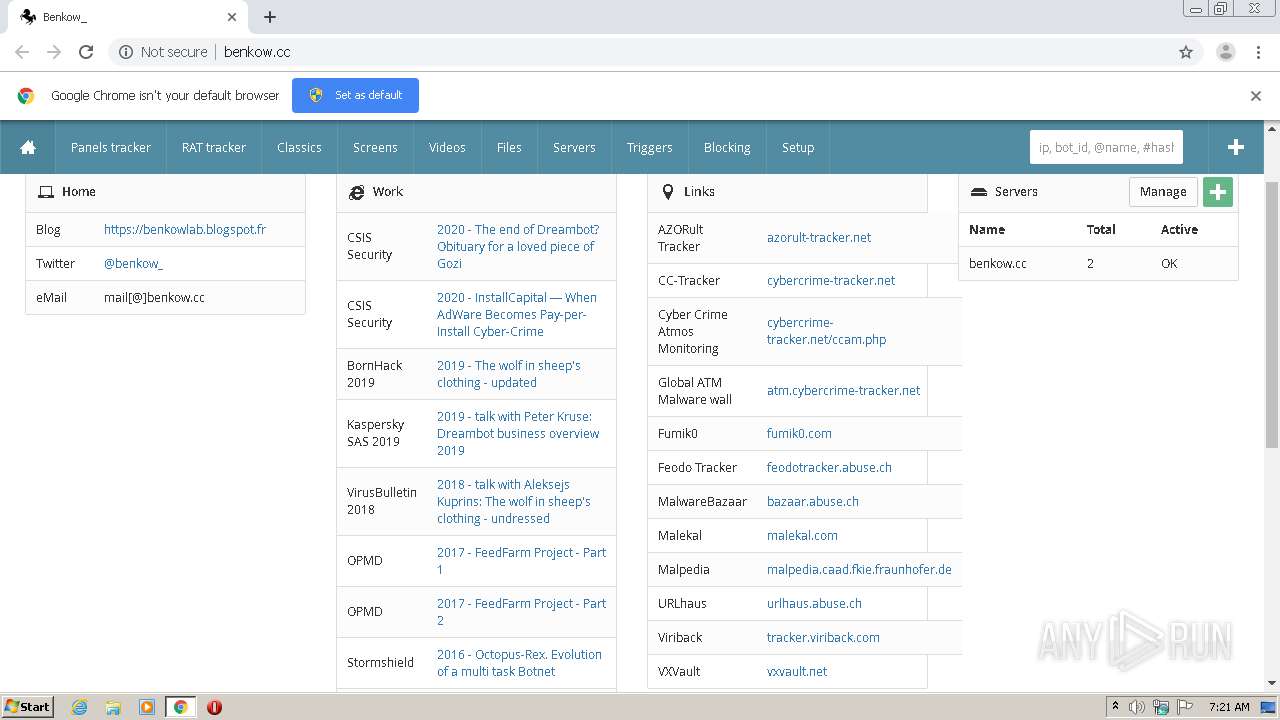Image resolution: width=1280 pixels, height=720 pixels.
Task: Visit bazaar.abuse.ch link
Action: [813, 501]
